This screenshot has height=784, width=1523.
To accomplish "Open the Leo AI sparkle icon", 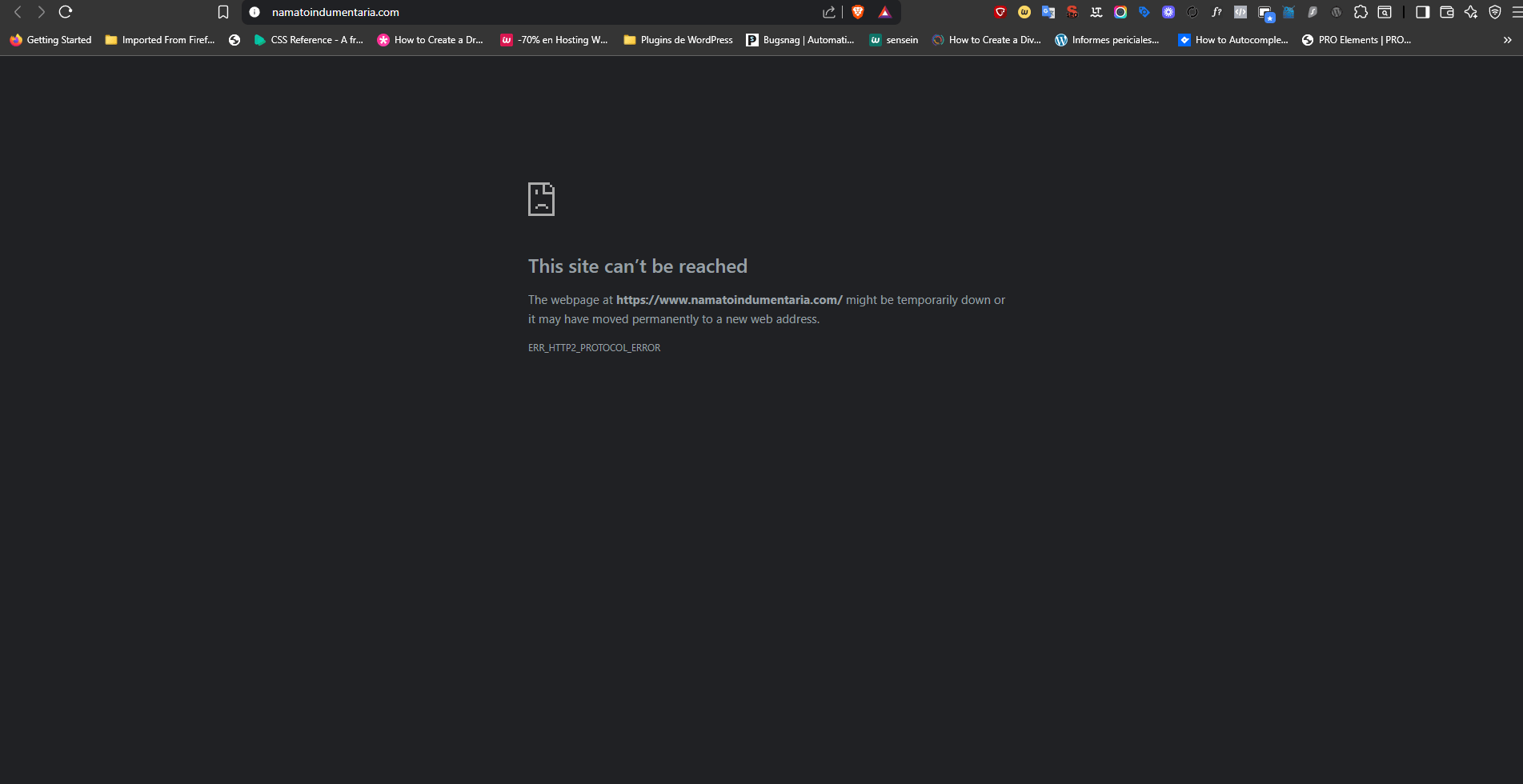I will coord(1471,12).
